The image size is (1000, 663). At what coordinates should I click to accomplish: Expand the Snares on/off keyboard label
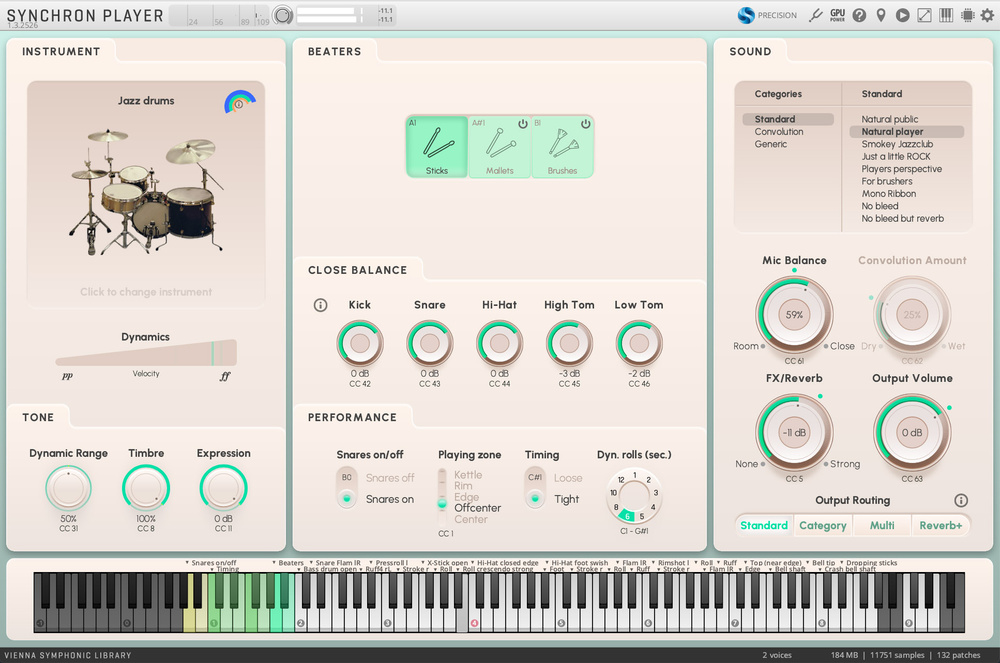[187, 563]
